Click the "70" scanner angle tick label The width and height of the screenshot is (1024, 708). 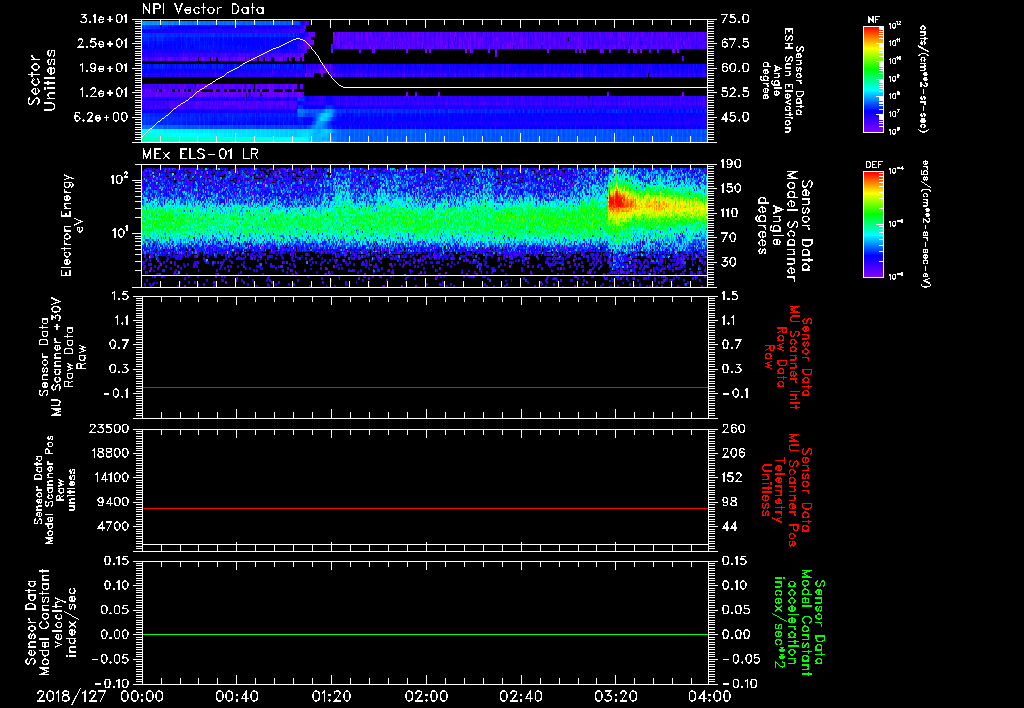[x=727, y=238]
